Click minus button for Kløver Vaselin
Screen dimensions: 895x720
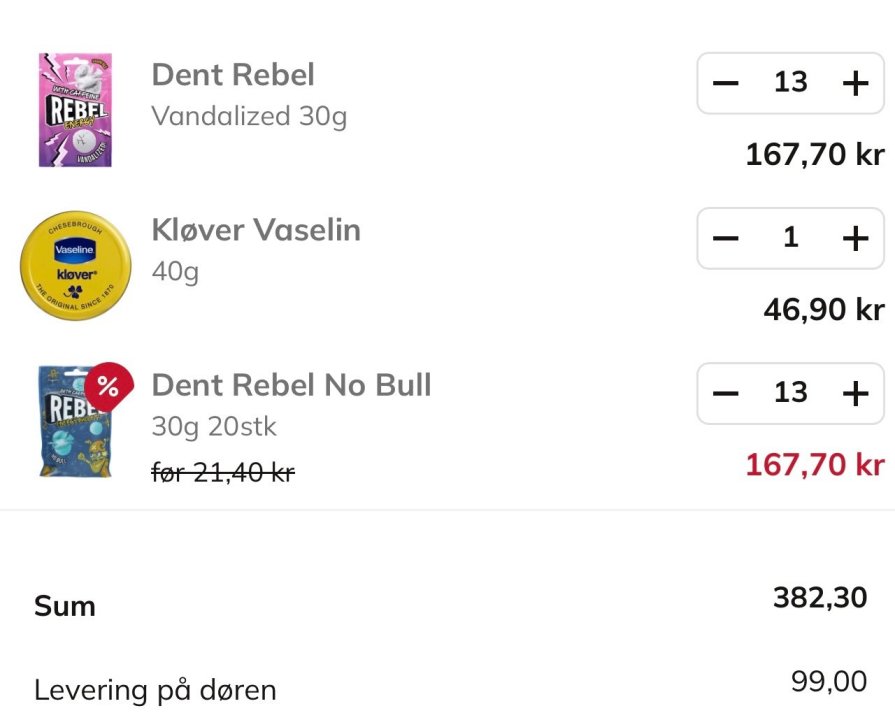pyautogui.click(x=726, y=238)
